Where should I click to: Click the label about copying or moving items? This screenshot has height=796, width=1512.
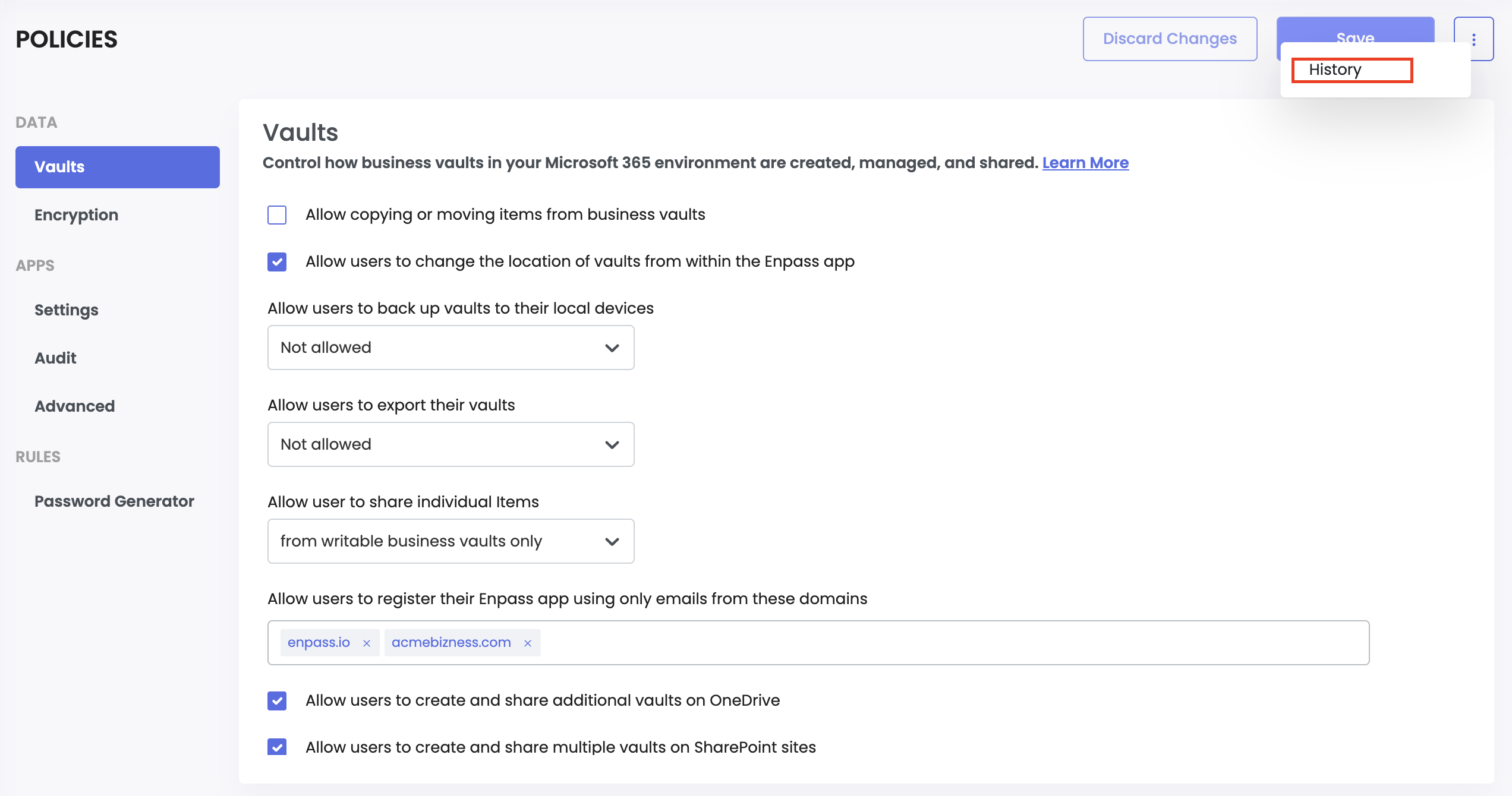point(505,214)
